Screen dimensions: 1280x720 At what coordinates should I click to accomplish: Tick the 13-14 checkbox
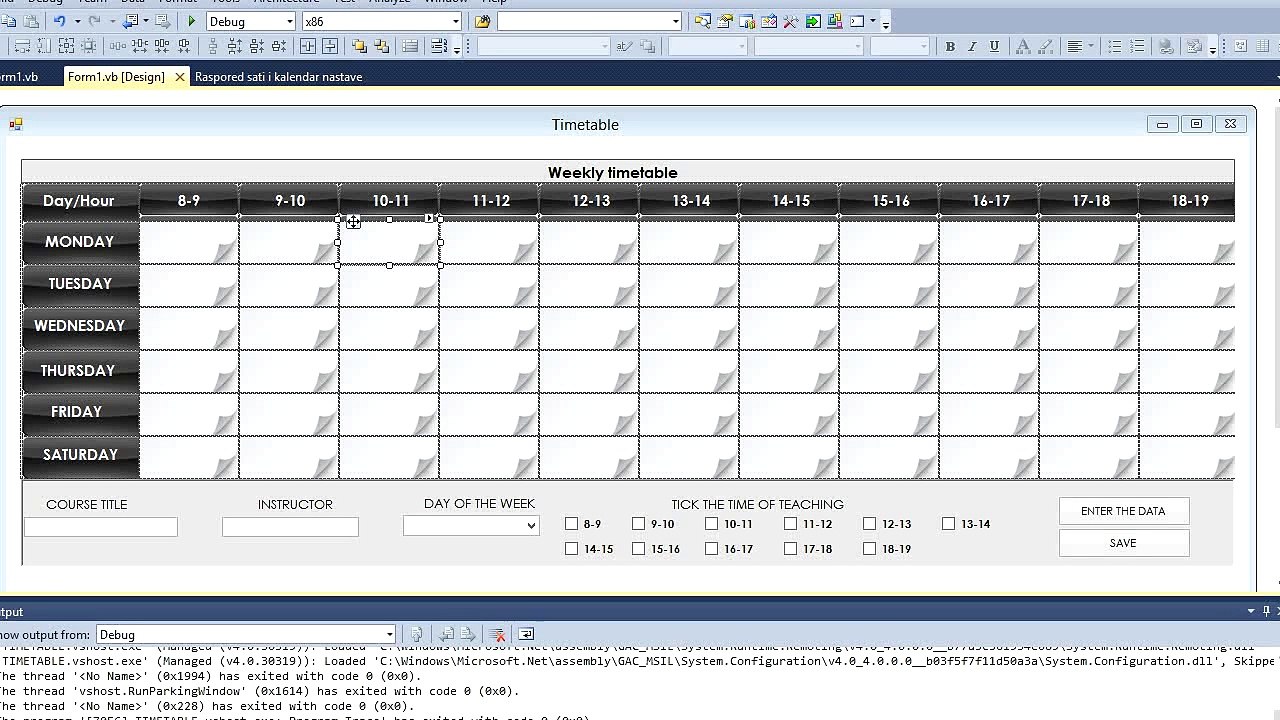click(x=949, y=523)
